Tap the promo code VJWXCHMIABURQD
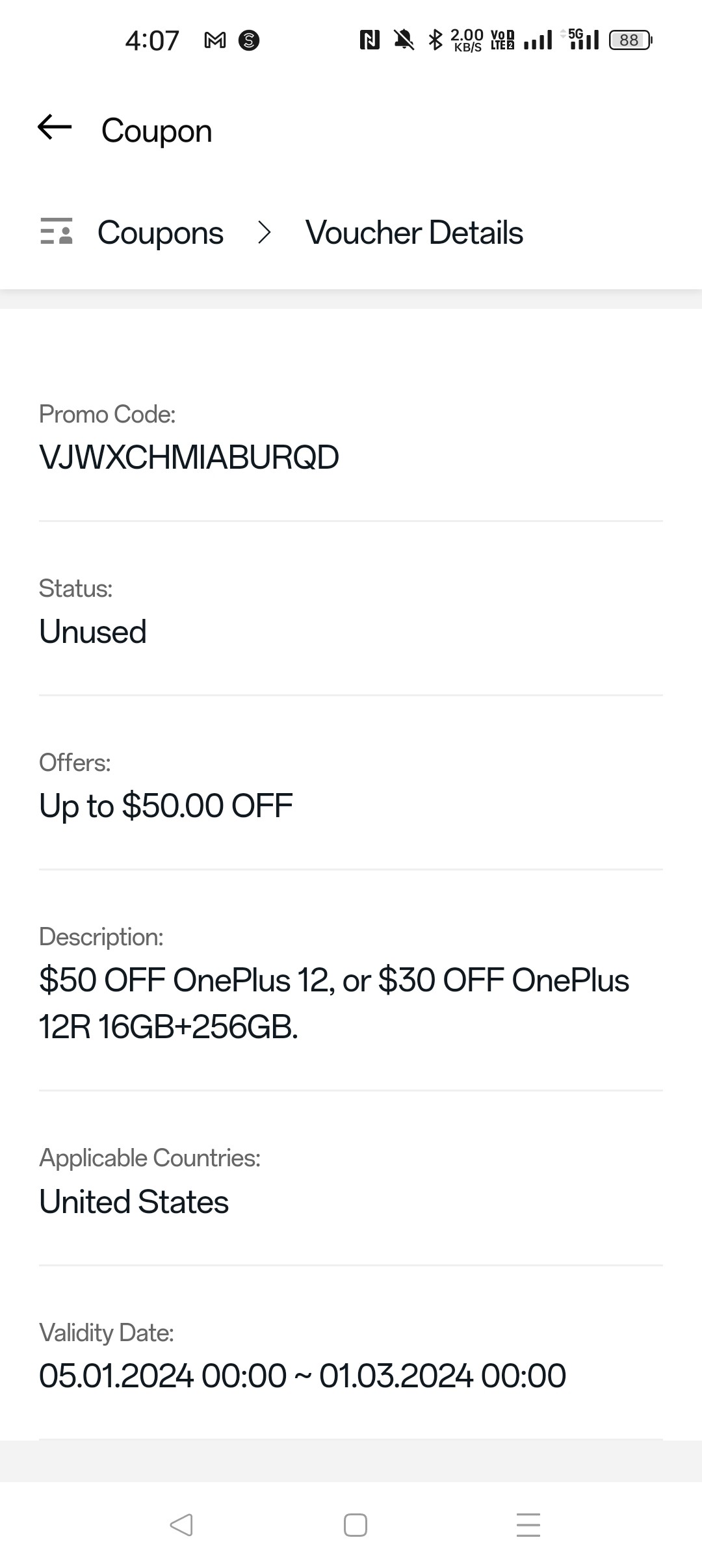This screenshot has height=1568, width=702. coord(189,457)
